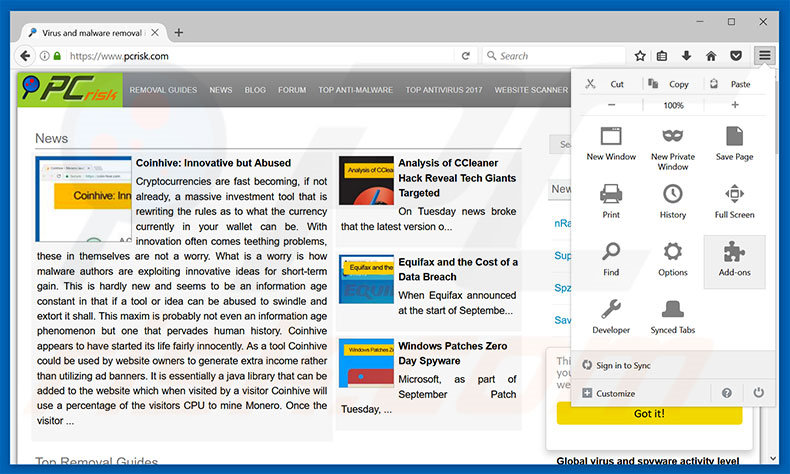790x474 pixels.
Task: Open Add-ons puzzle piece
Action: coord(735,261)
